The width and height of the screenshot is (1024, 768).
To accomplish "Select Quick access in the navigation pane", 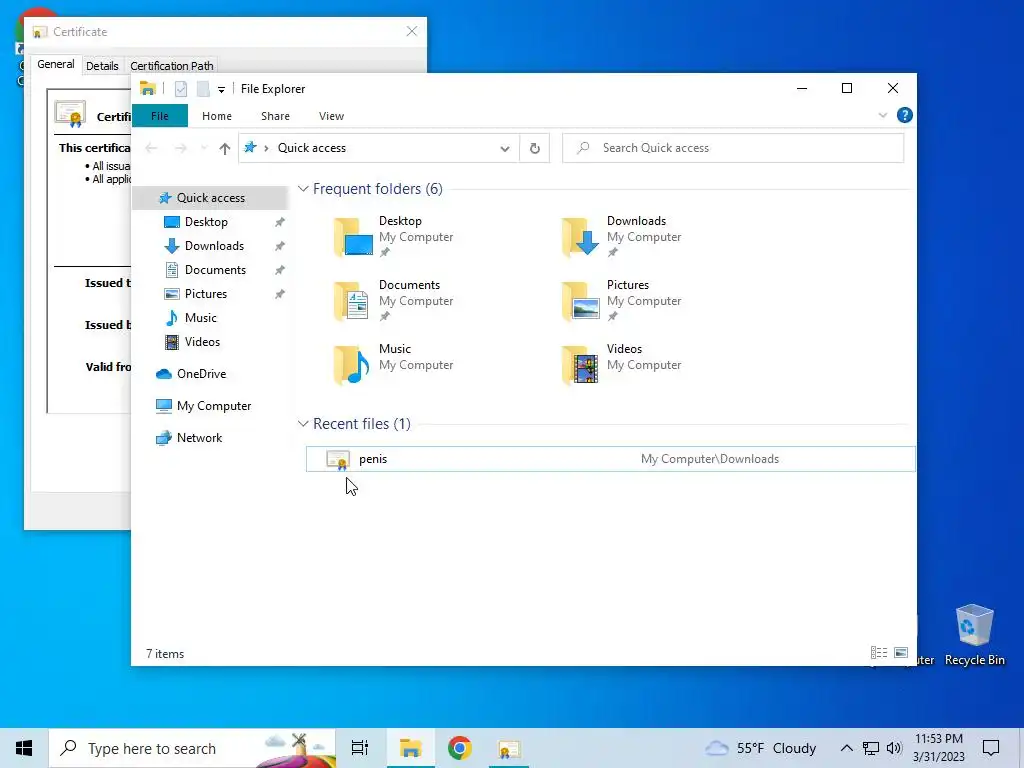I will [210, 198].
